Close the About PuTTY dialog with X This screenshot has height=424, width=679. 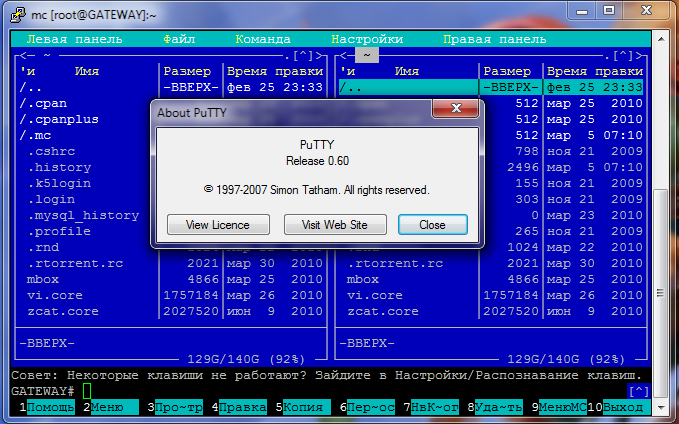[456, 108]
